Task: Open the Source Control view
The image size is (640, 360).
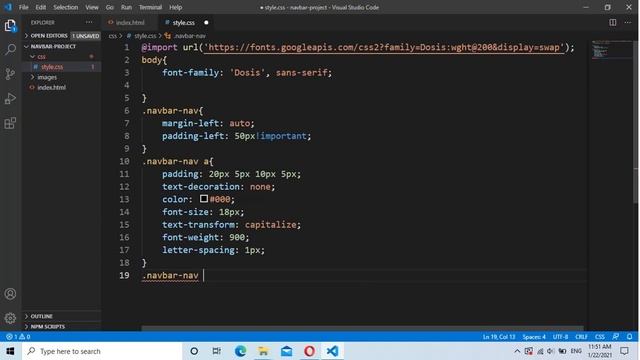Action: pos(10,74)
